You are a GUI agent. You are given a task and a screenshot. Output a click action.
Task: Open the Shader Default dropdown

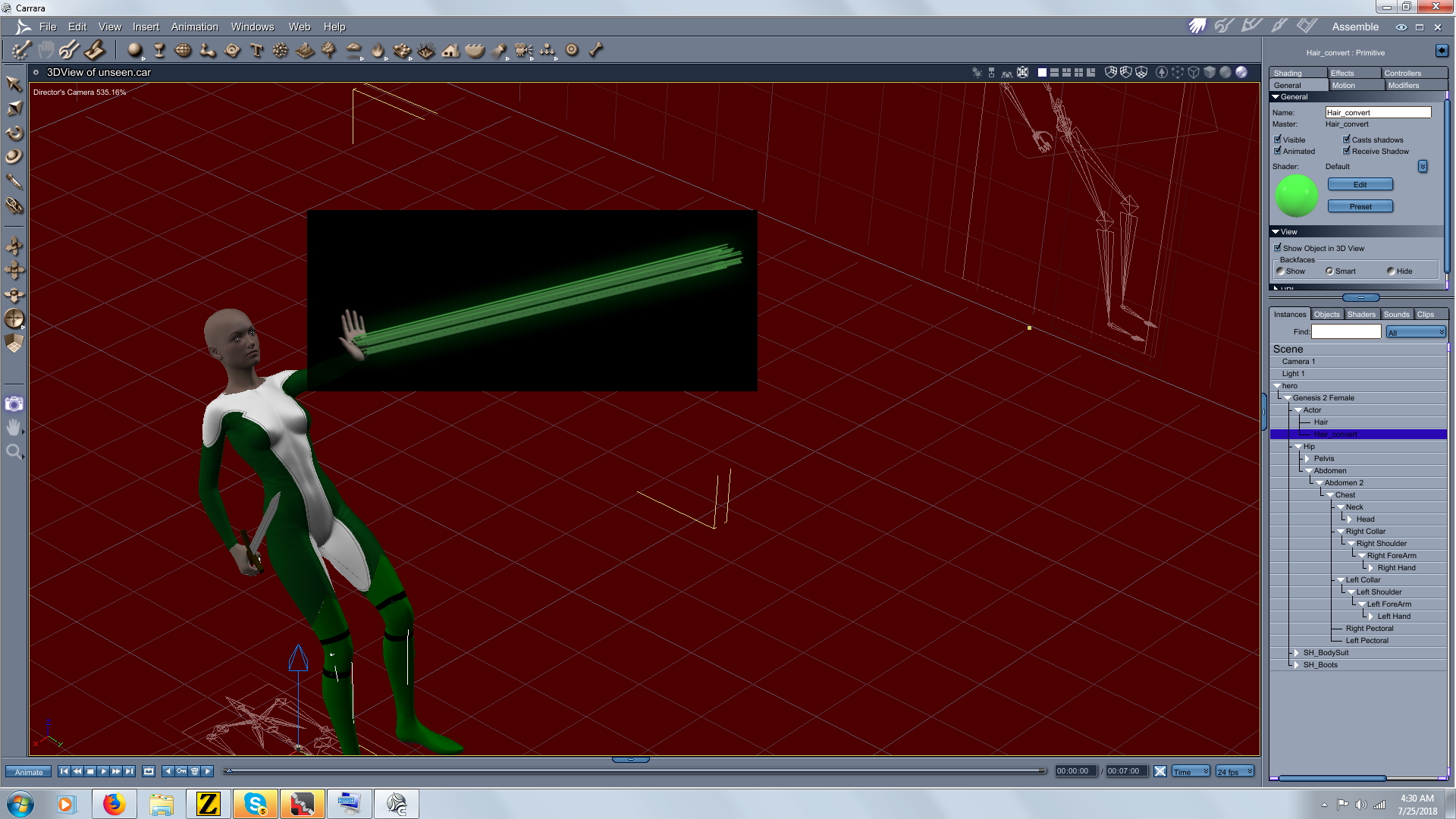(1423, 166)
